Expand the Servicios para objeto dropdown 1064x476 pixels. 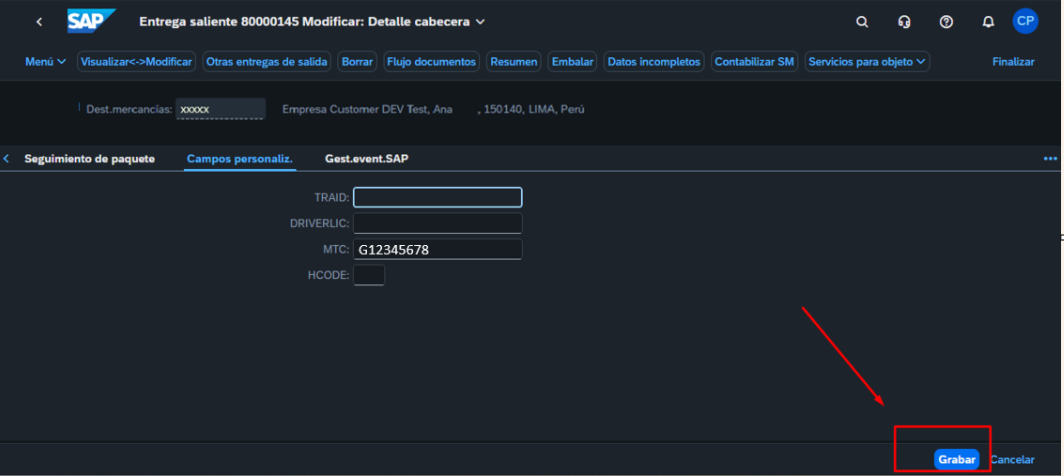867,62
